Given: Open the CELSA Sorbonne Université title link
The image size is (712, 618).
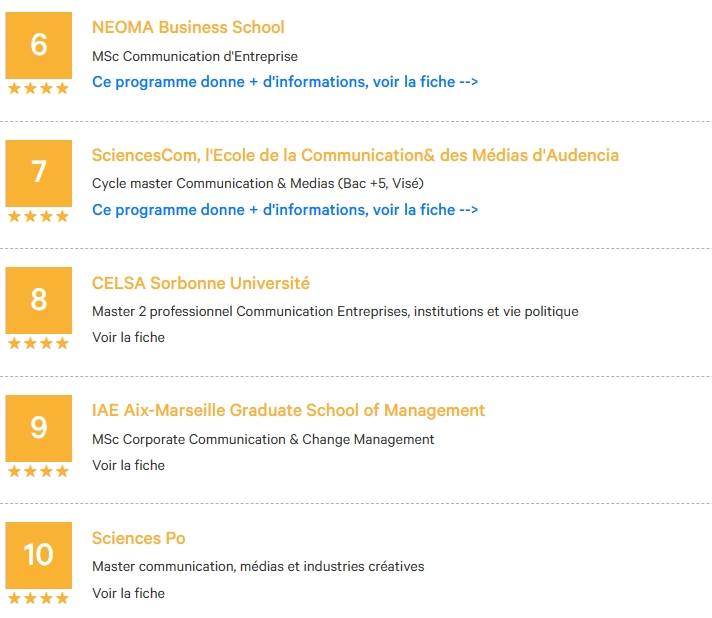Looking at the screenshot, I should coord(201,283).
